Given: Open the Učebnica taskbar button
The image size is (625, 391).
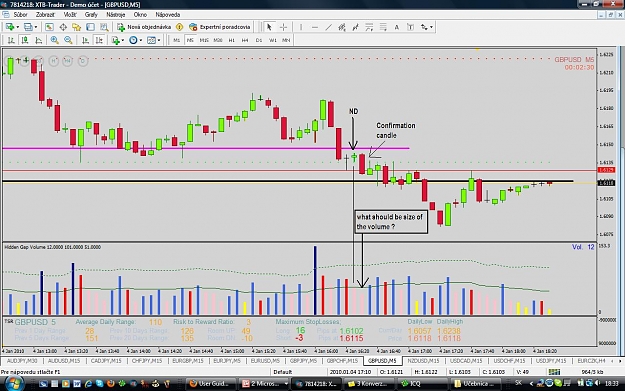Looking at the screenshot, I should (476, 384).
